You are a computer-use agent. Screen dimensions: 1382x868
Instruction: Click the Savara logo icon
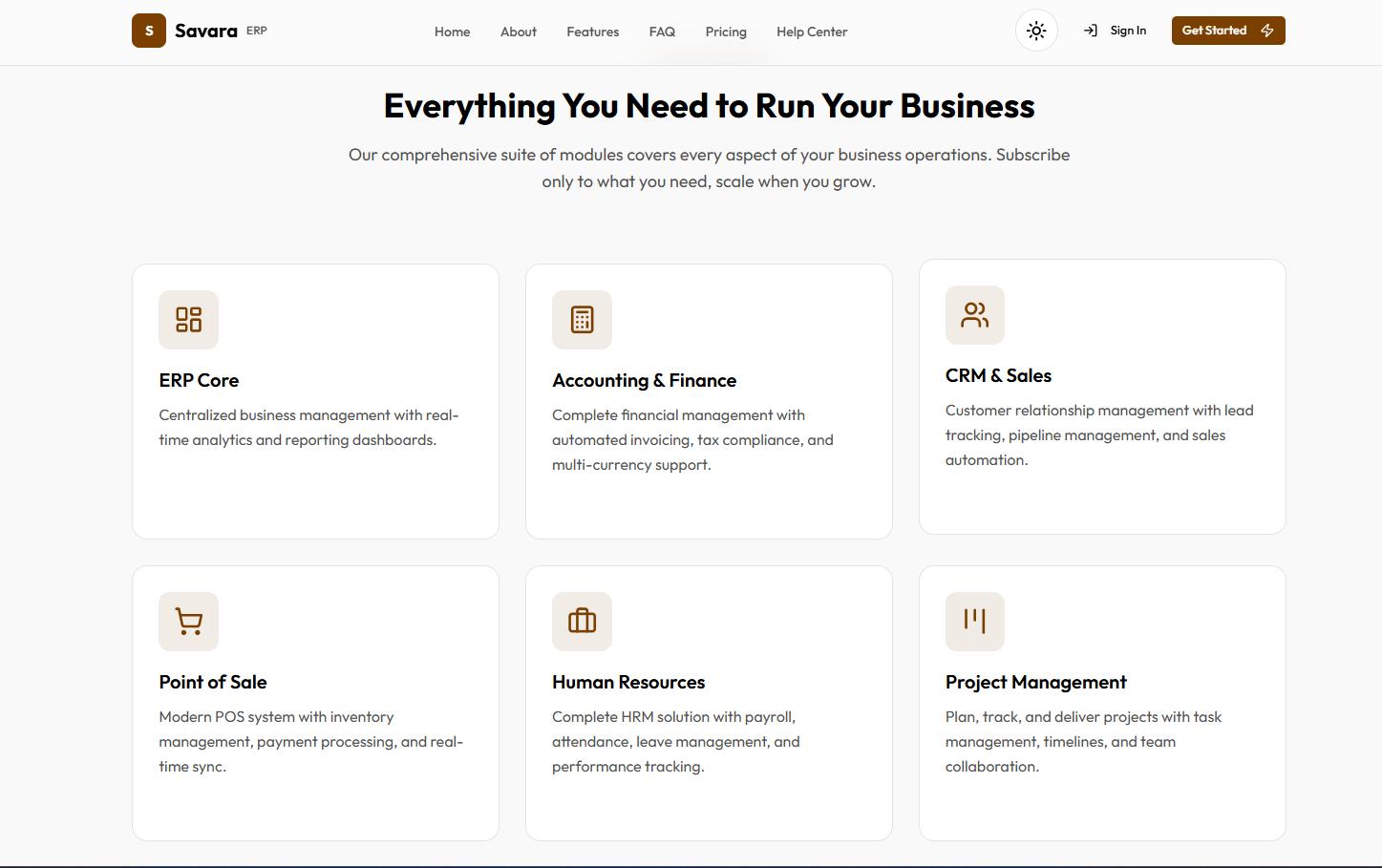tap(149, 31)
